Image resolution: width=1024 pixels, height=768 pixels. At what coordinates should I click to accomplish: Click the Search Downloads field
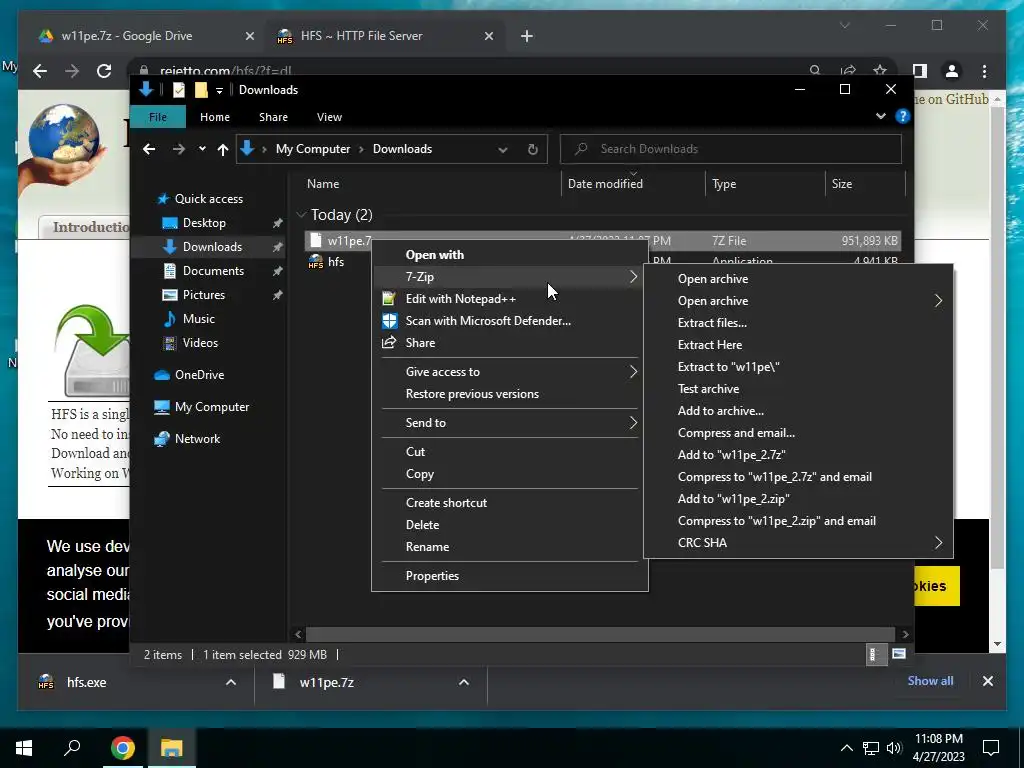click(731, 149)
